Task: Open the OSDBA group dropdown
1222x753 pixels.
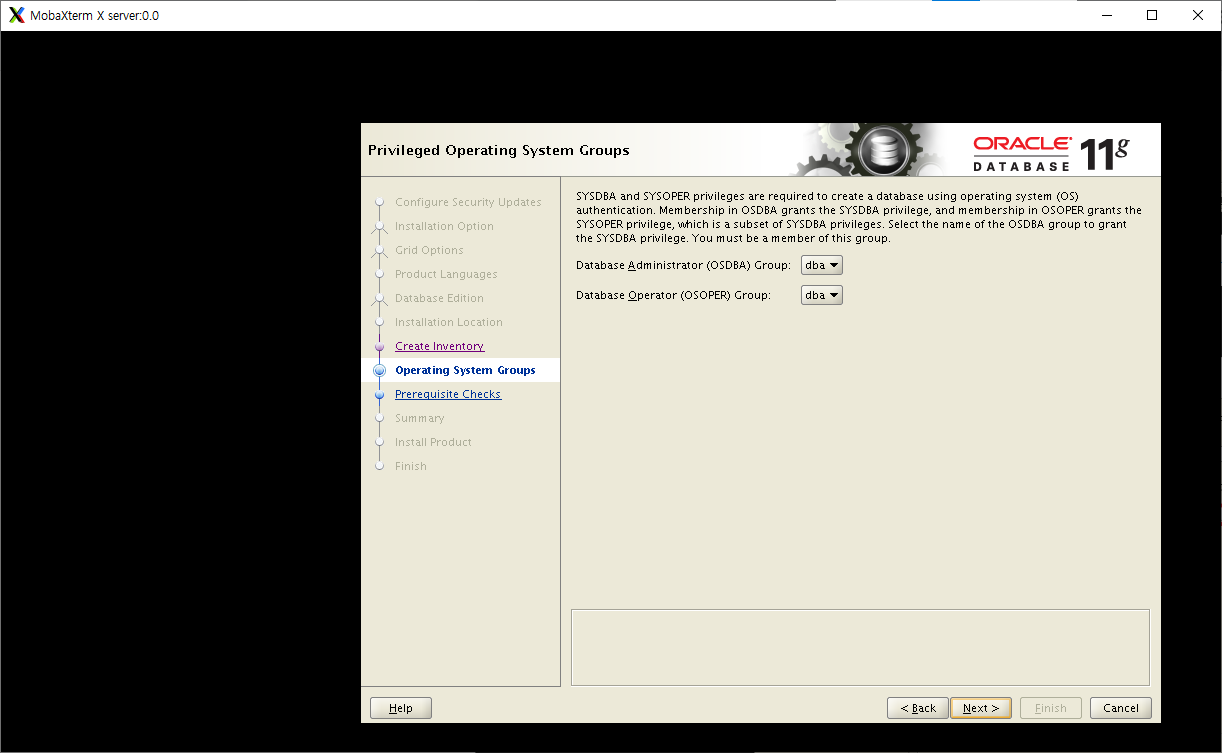Action: click(822, 265)
